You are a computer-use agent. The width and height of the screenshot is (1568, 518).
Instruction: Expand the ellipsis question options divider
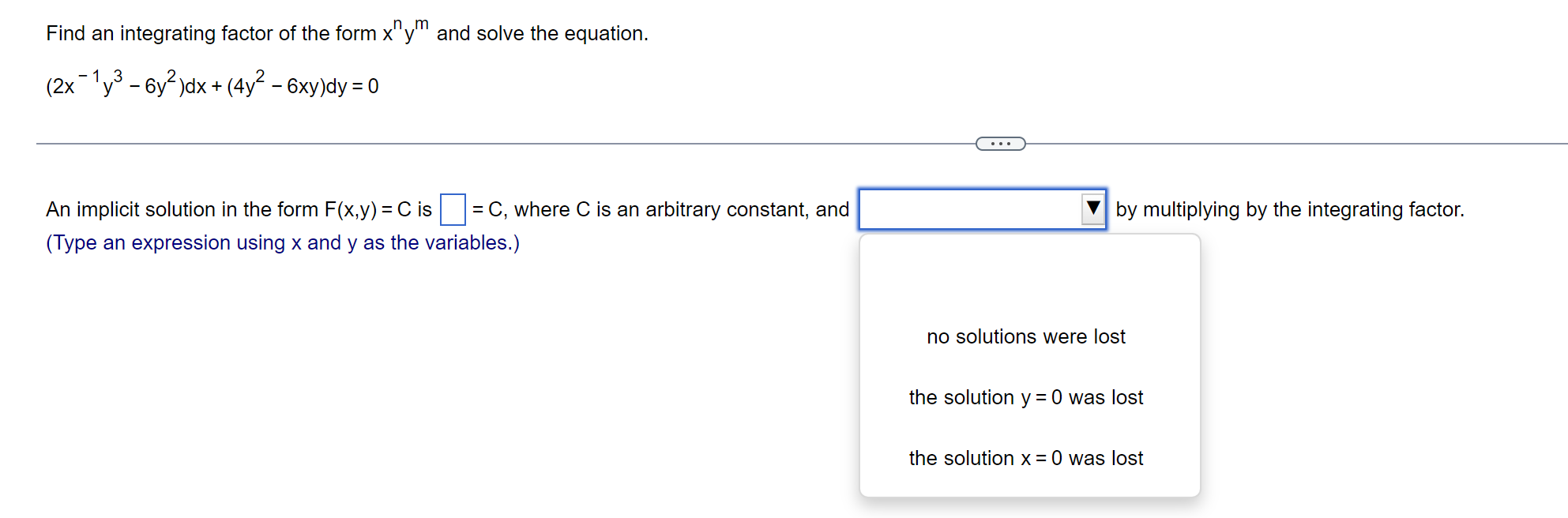pyautogui.click(x=1000, y=143)
